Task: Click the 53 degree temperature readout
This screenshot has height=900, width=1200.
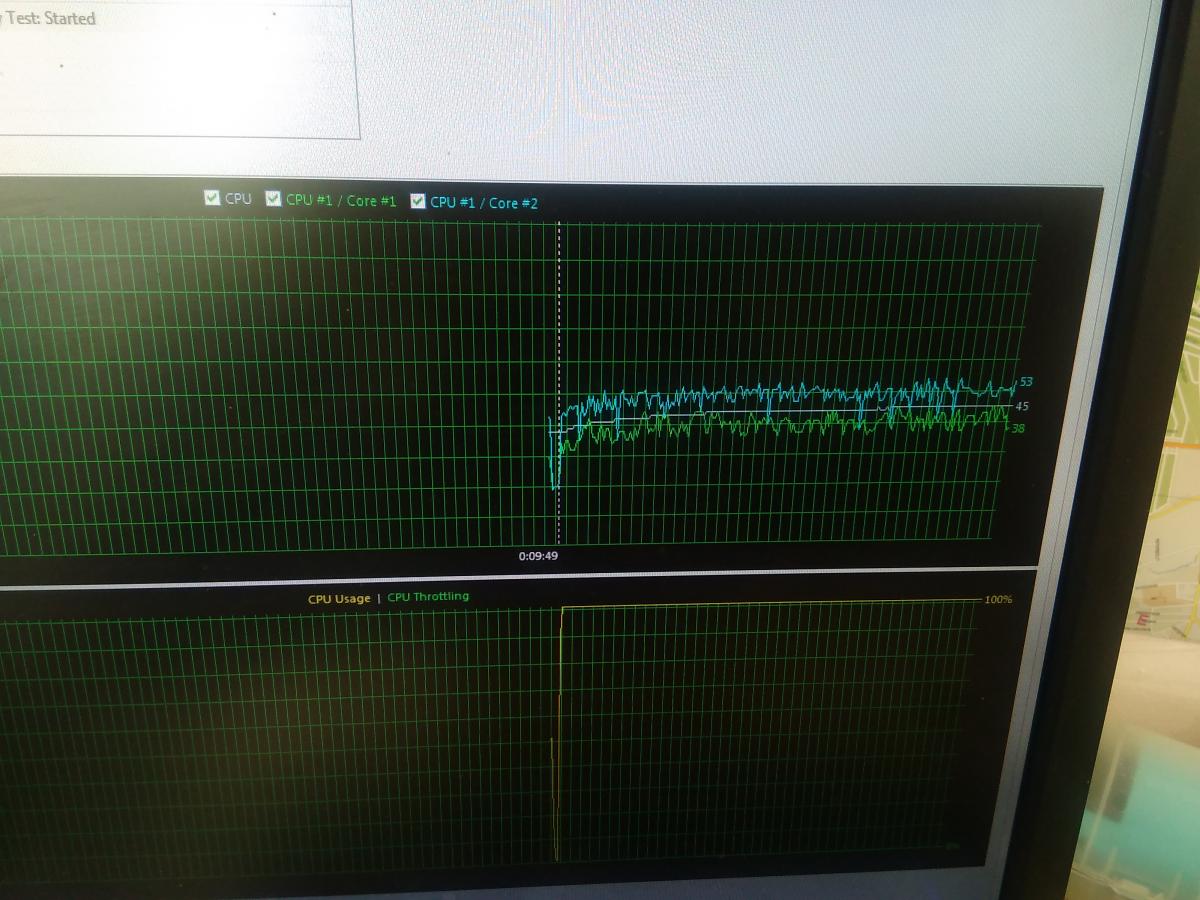Action: click(1026, 382)
